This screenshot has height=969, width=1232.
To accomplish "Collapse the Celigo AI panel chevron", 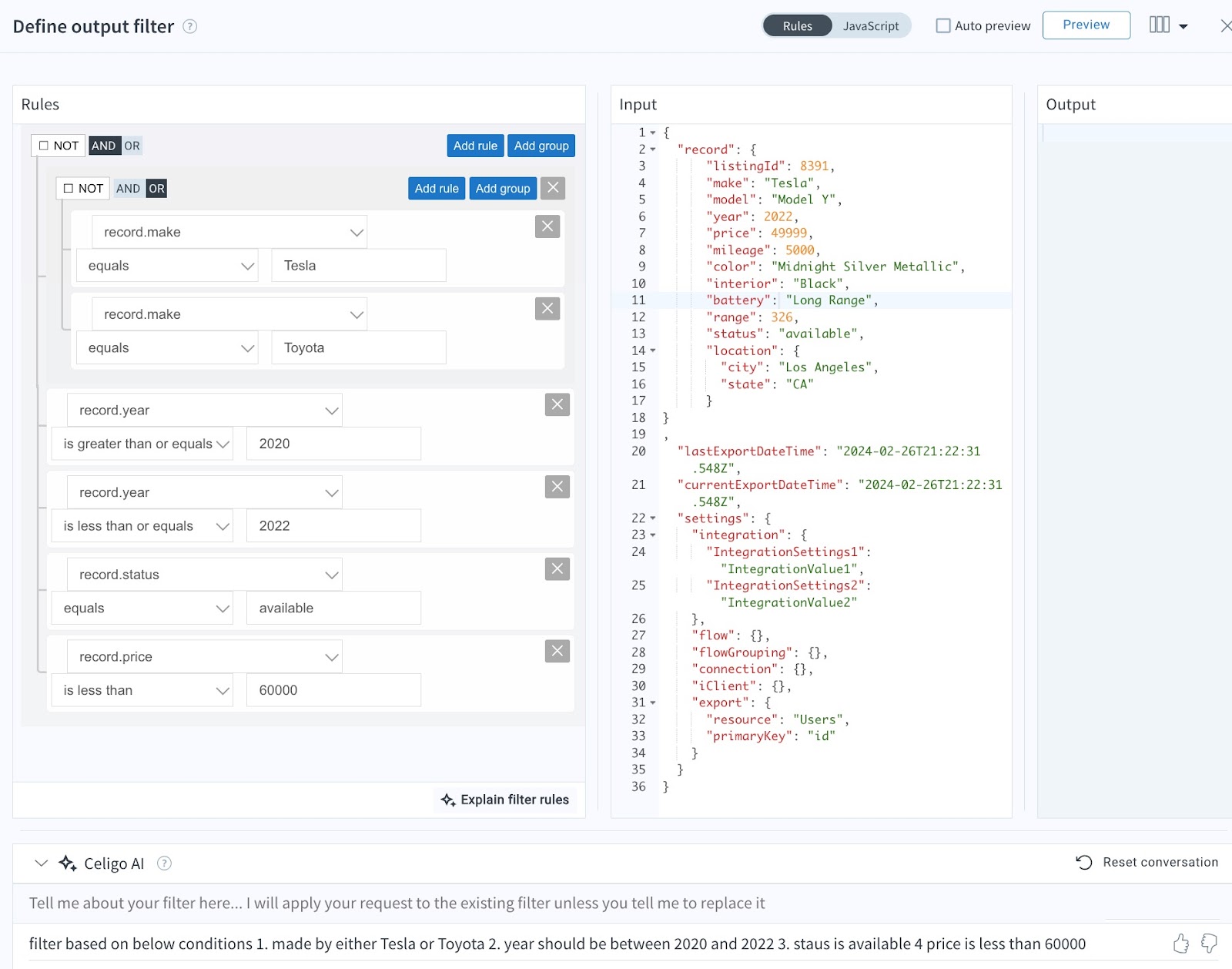I will [x=42, y=863].
